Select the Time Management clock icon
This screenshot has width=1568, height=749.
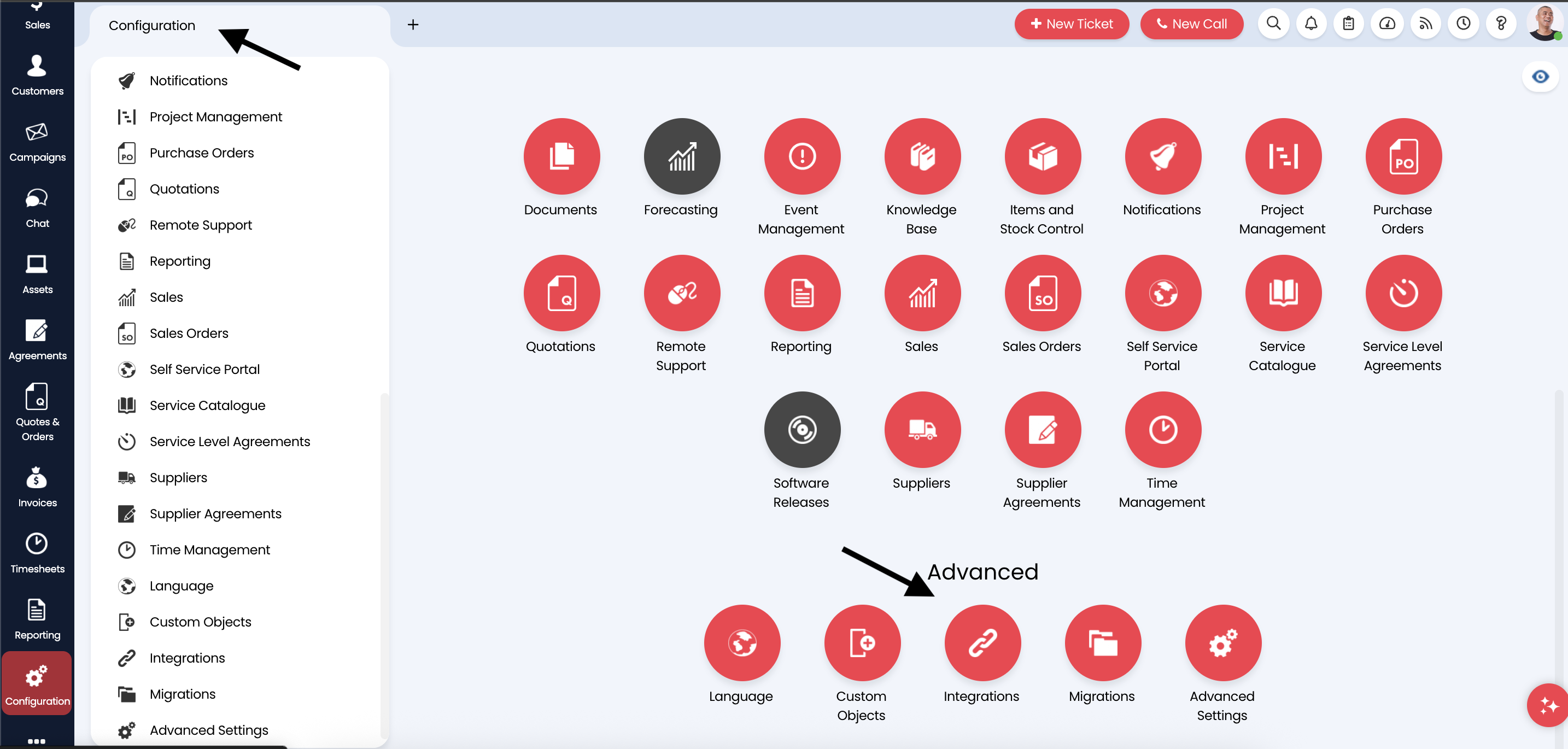[x=1161, y=430]
